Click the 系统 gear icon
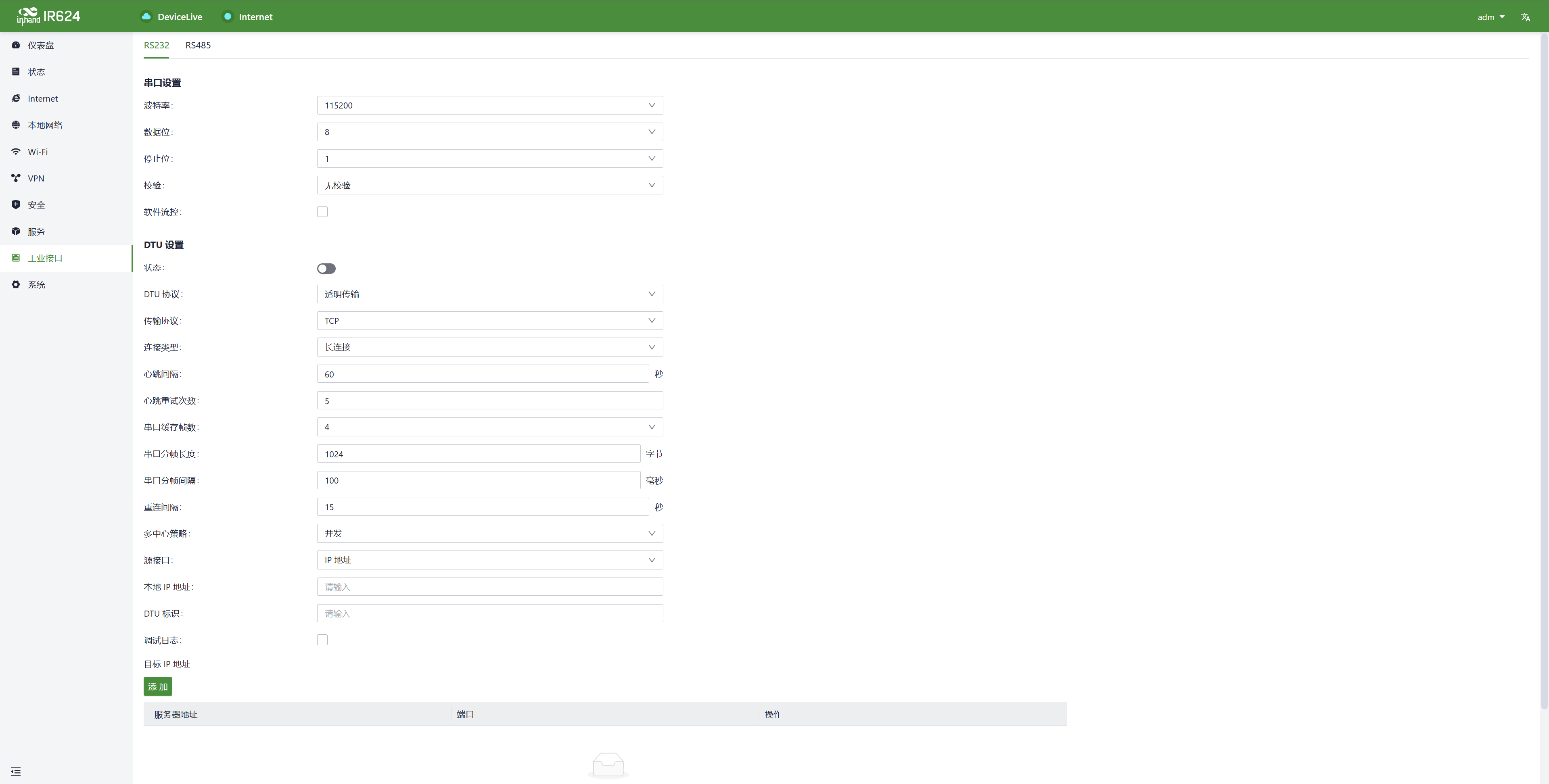This screenshot has width=1549, height=784. coord(16,284)
